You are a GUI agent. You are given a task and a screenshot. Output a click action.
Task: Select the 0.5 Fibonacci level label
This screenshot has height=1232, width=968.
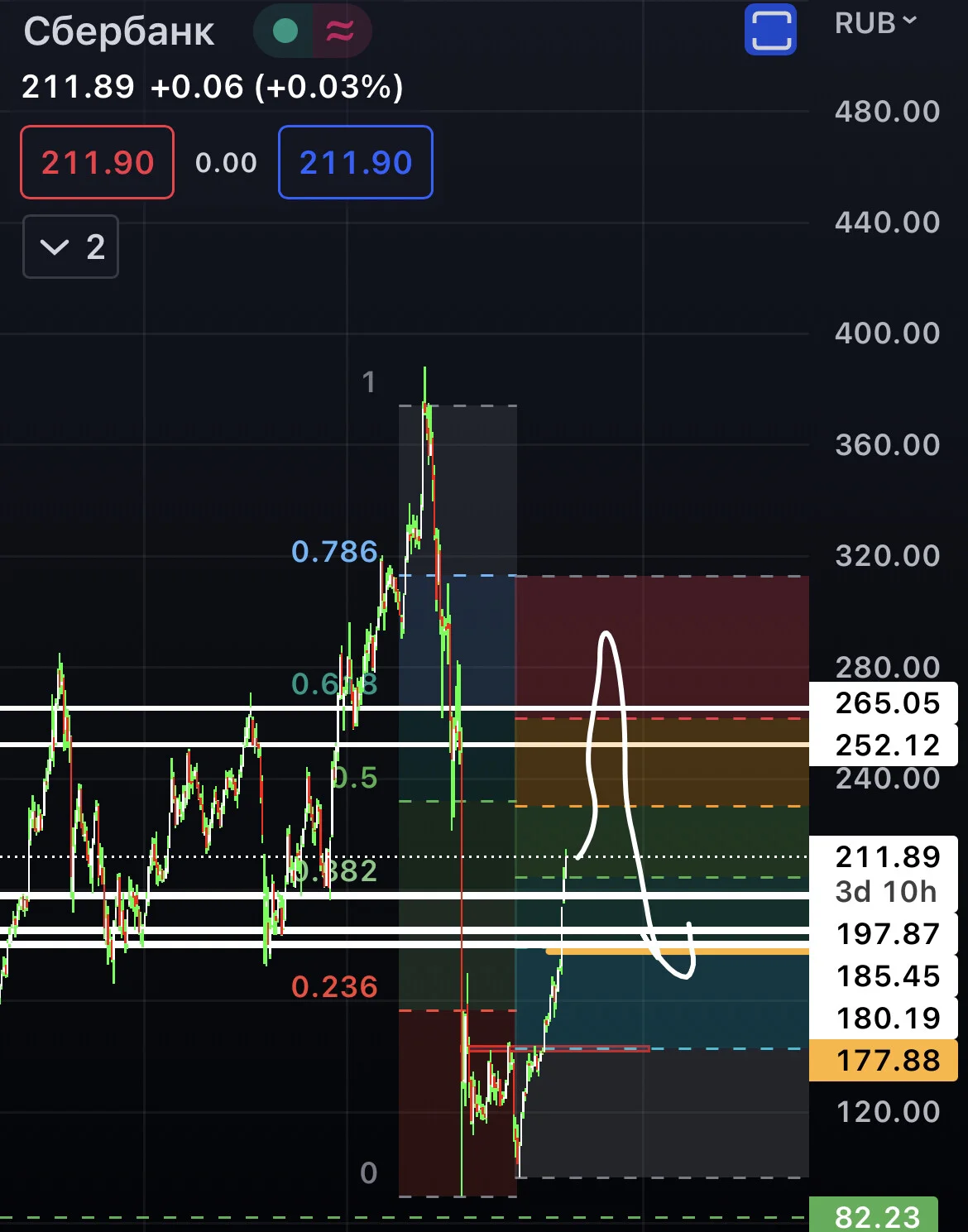coord(355,778)
